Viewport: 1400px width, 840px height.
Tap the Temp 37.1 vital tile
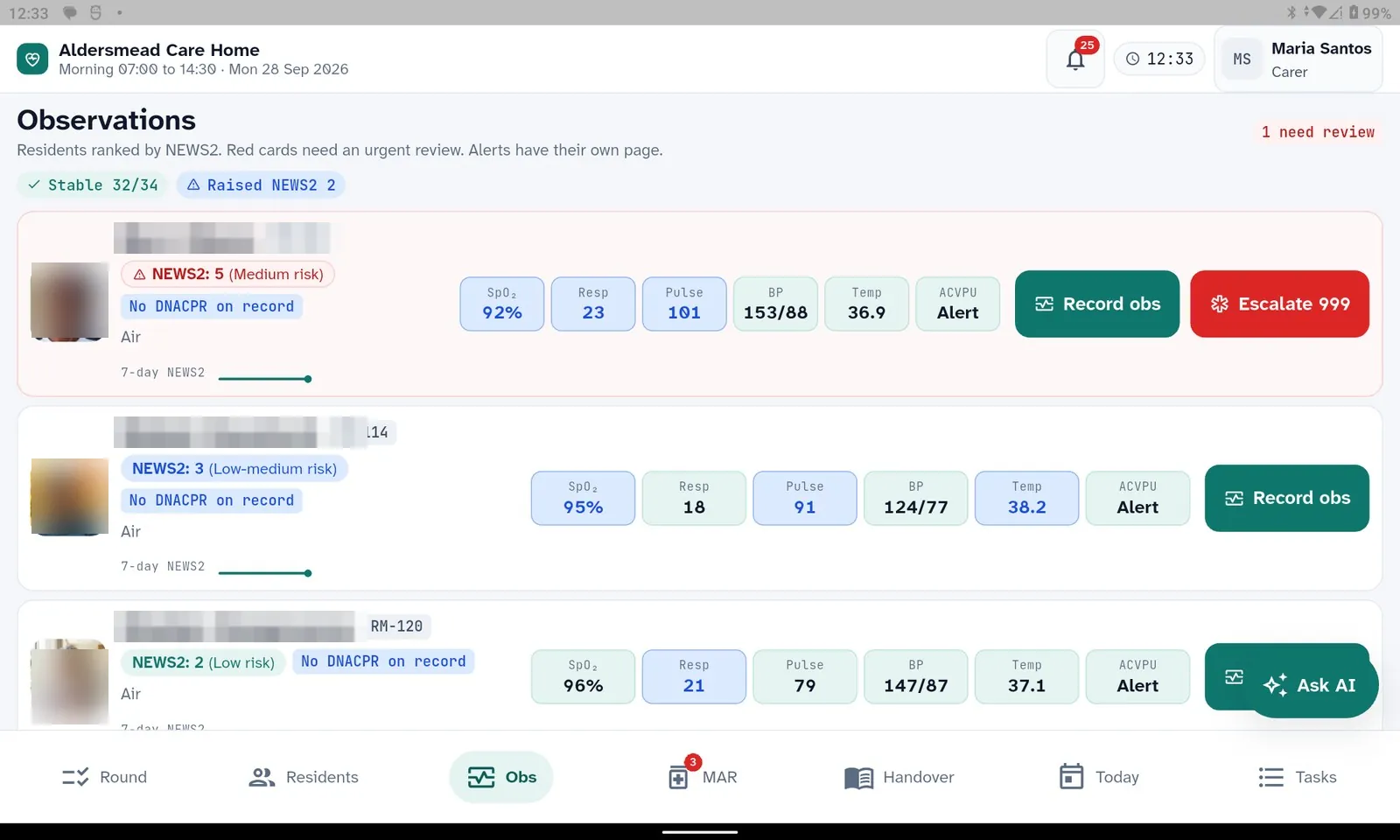[x=1026, y=676]
